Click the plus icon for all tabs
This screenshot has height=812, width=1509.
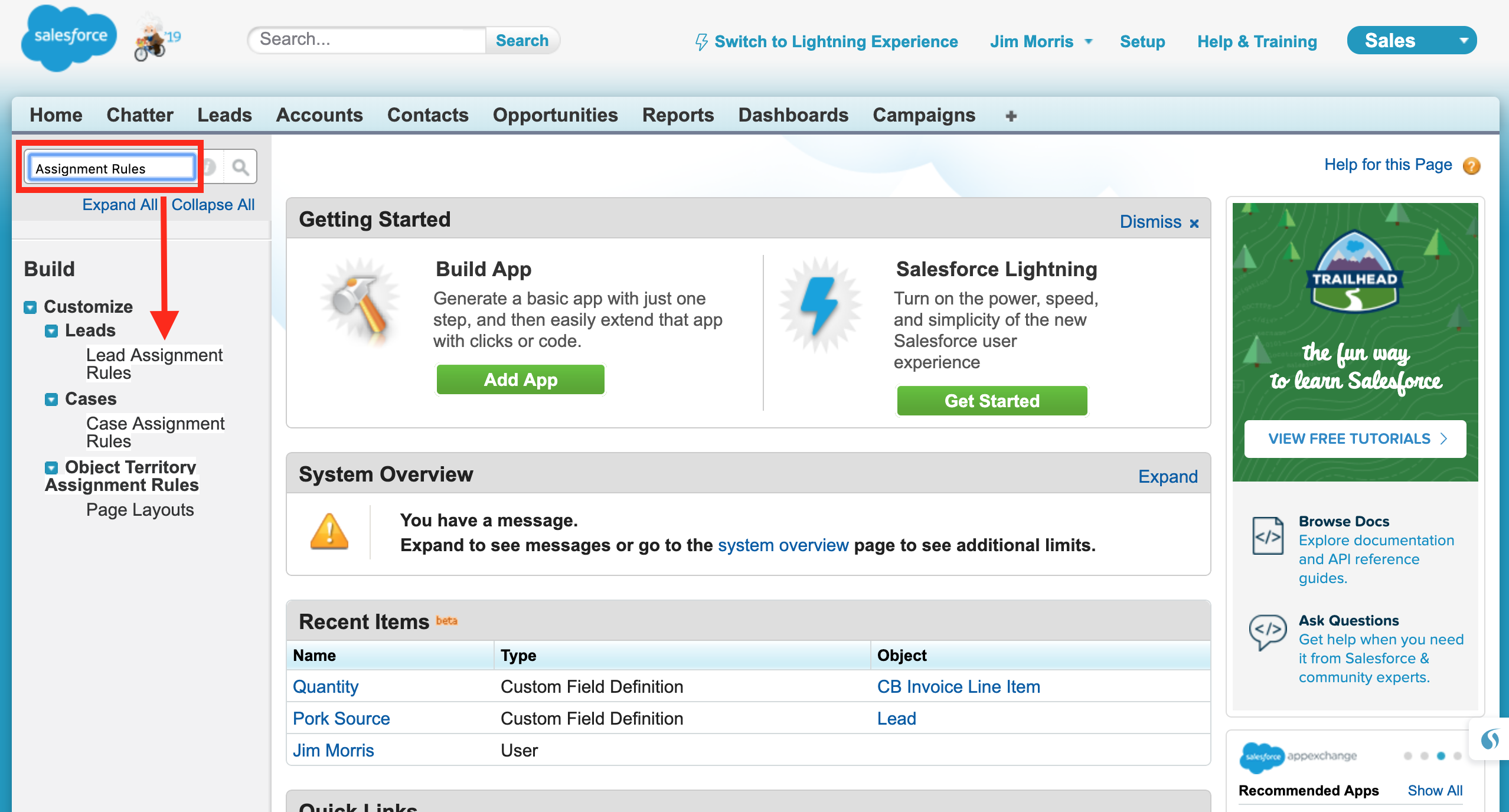pyautogui.click(x=1011, y=116)
